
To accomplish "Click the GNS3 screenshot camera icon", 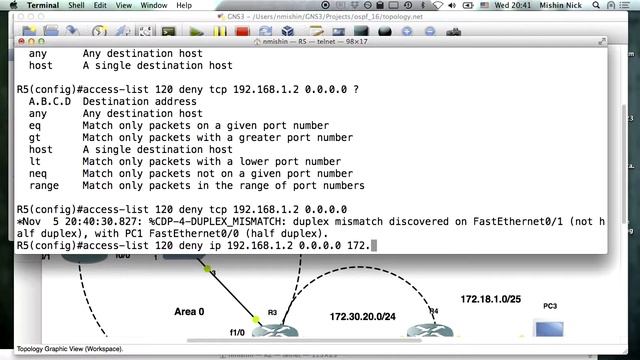I will click(453, 32).
